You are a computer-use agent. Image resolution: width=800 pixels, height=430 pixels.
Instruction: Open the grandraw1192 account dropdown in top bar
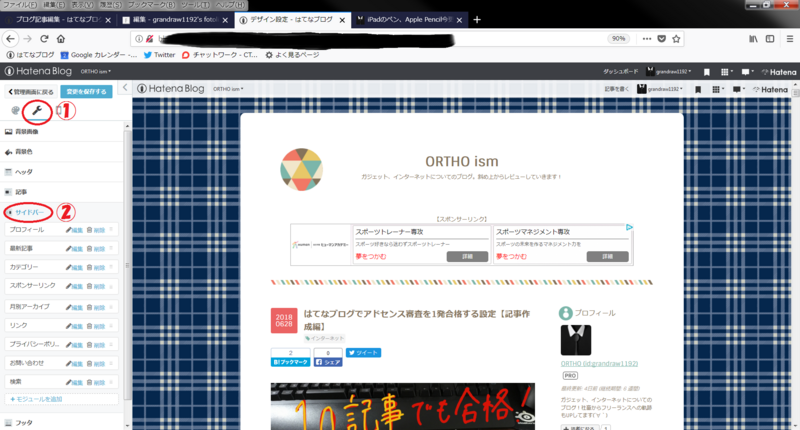(x=668, y=72)
